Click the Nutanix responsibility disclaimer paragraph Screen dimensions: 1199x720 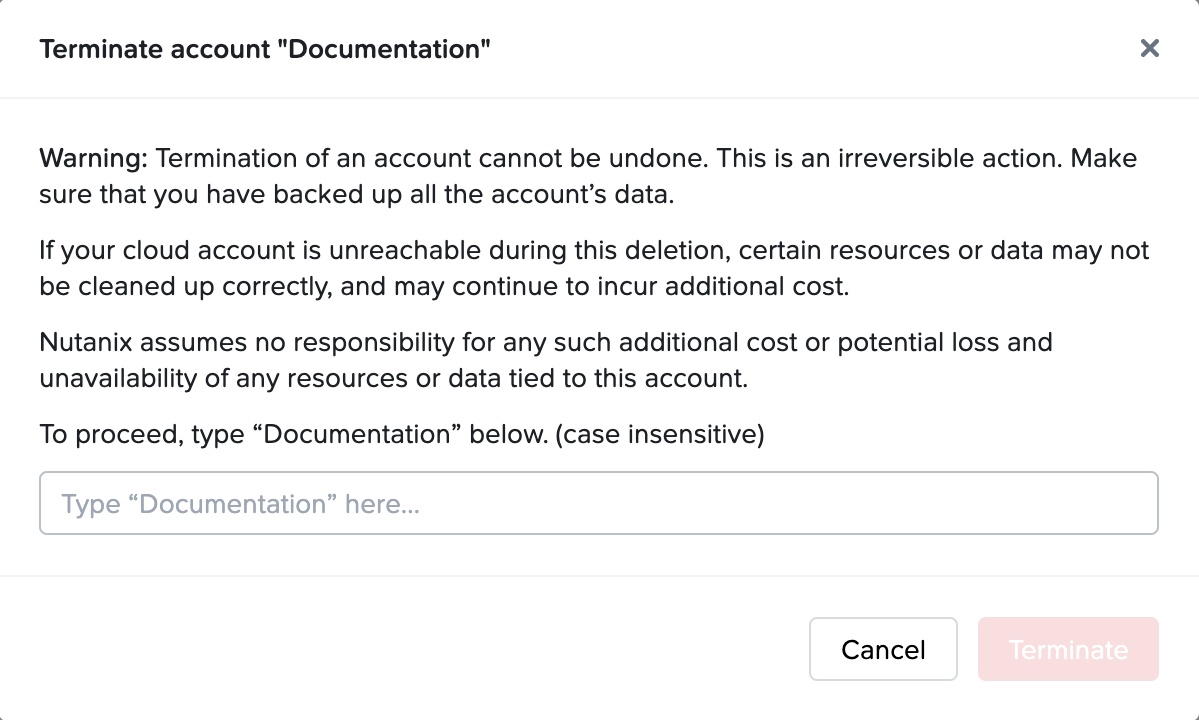point(545,360)
